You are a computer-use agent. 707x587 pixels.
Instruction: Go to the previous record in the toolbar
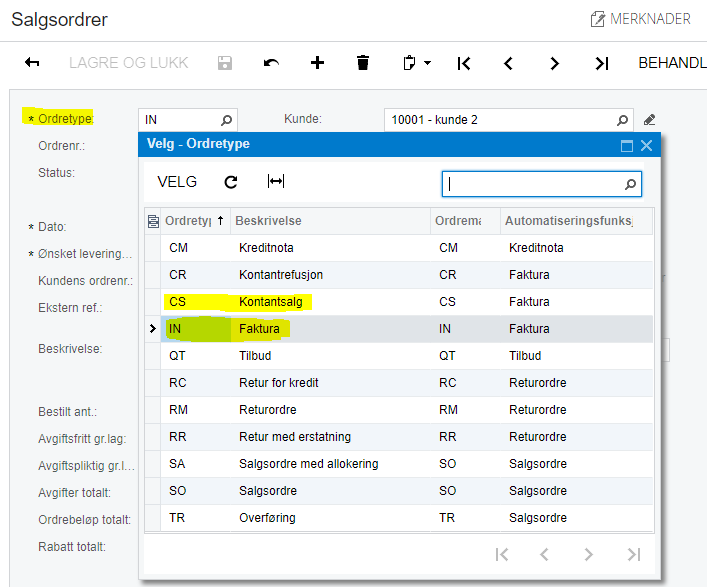coord(509,63)
